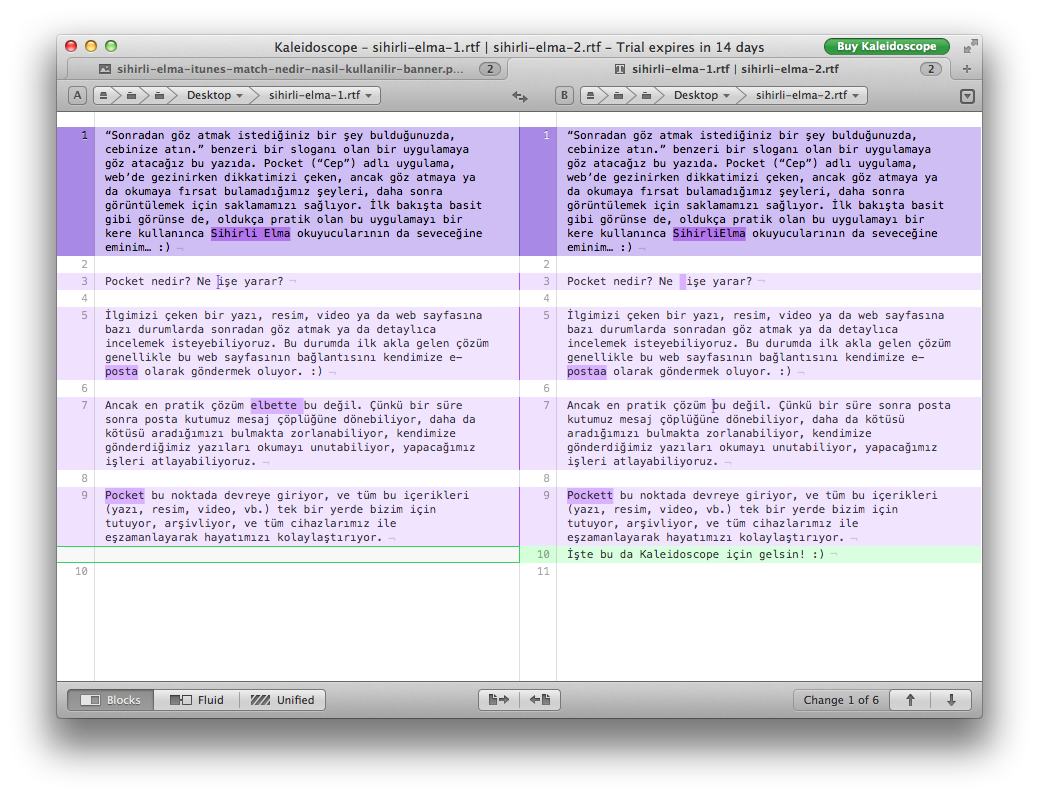Click the B side label button

click(x=565, y=96)
